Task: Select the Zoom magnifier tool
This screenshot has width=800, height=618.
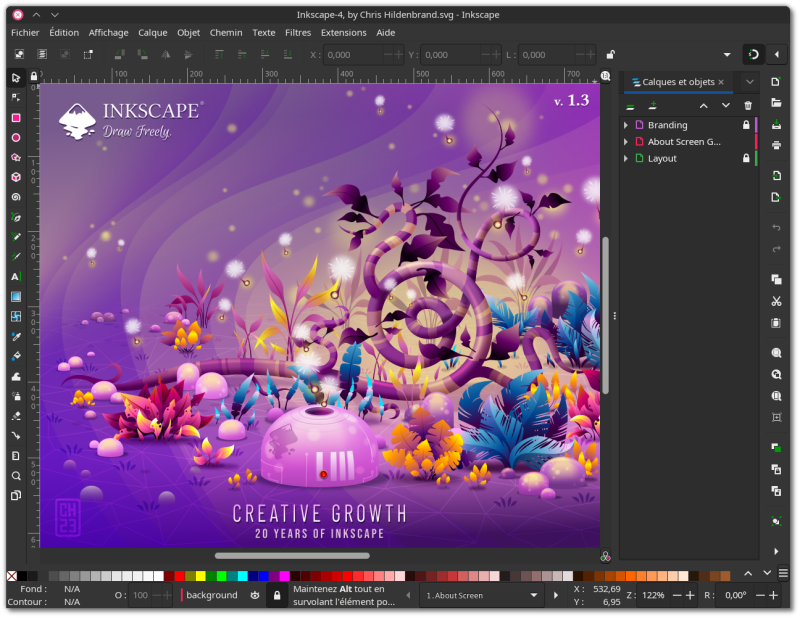Action: (16, 476)
